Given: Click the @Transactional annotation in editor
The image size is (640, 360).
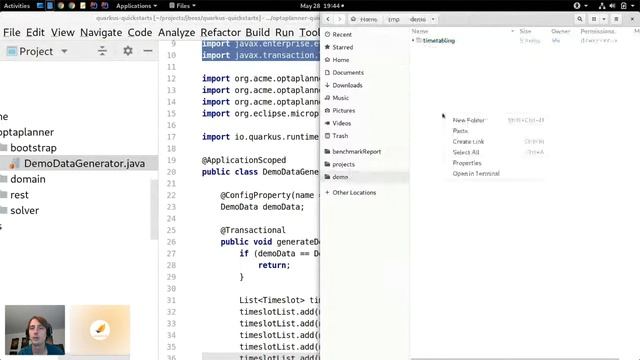Looking at the screenshot, I should tap(253, 230).
